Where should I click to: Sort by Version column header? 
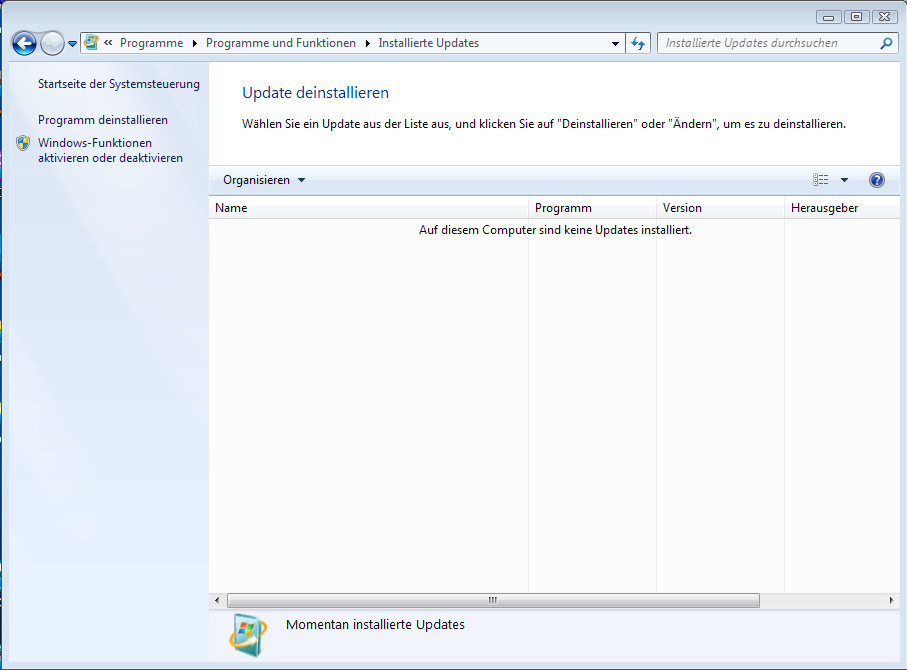tap(720, 208)
